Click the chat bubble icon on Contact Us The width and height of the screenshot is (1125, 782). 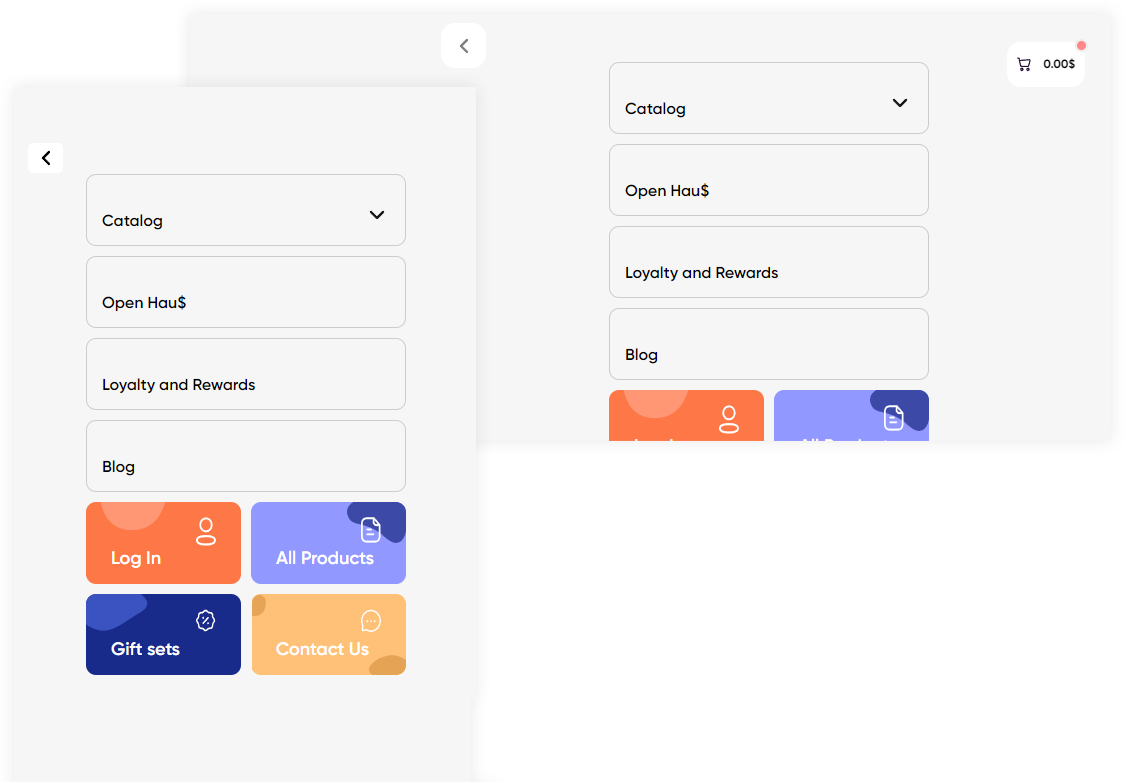(371, 622)
